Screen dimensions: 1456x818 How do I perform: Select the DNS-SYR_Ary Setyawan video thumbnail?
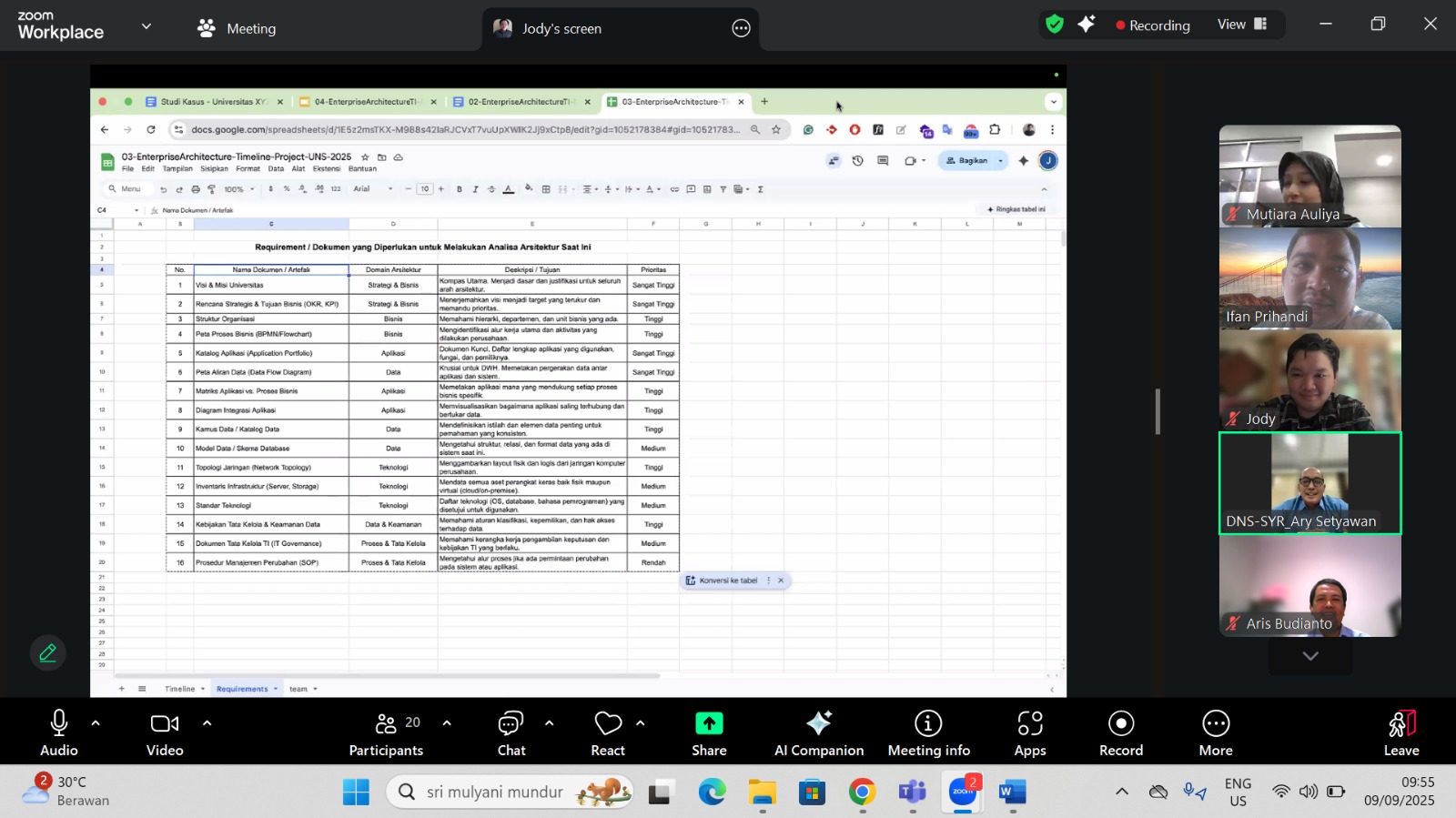point(1309,483)
